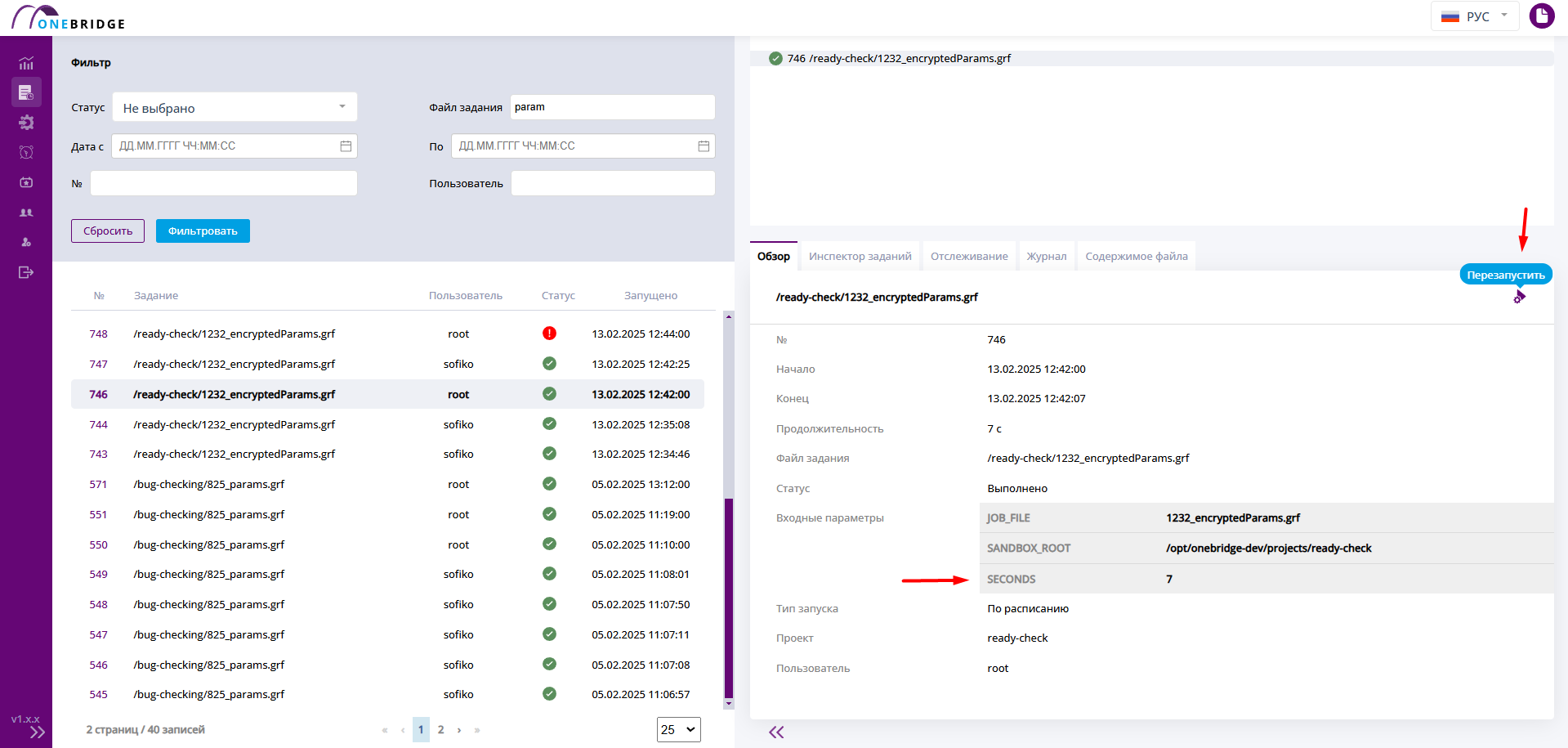Open the page size dropdown showing 25
Screen dimensions: 1568x748
679,729
